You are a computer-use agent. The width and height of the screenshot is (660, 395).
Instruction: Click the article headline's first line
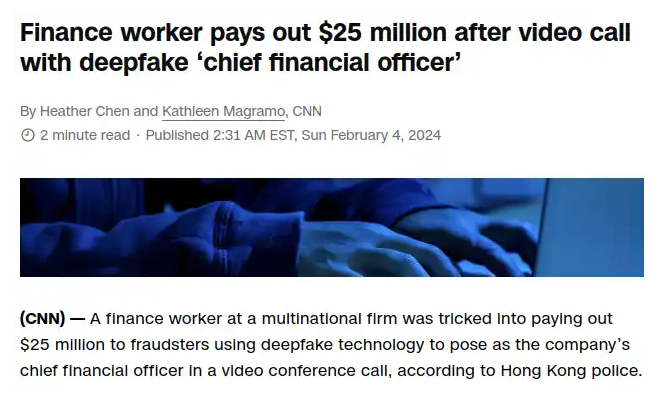point(325,32)
